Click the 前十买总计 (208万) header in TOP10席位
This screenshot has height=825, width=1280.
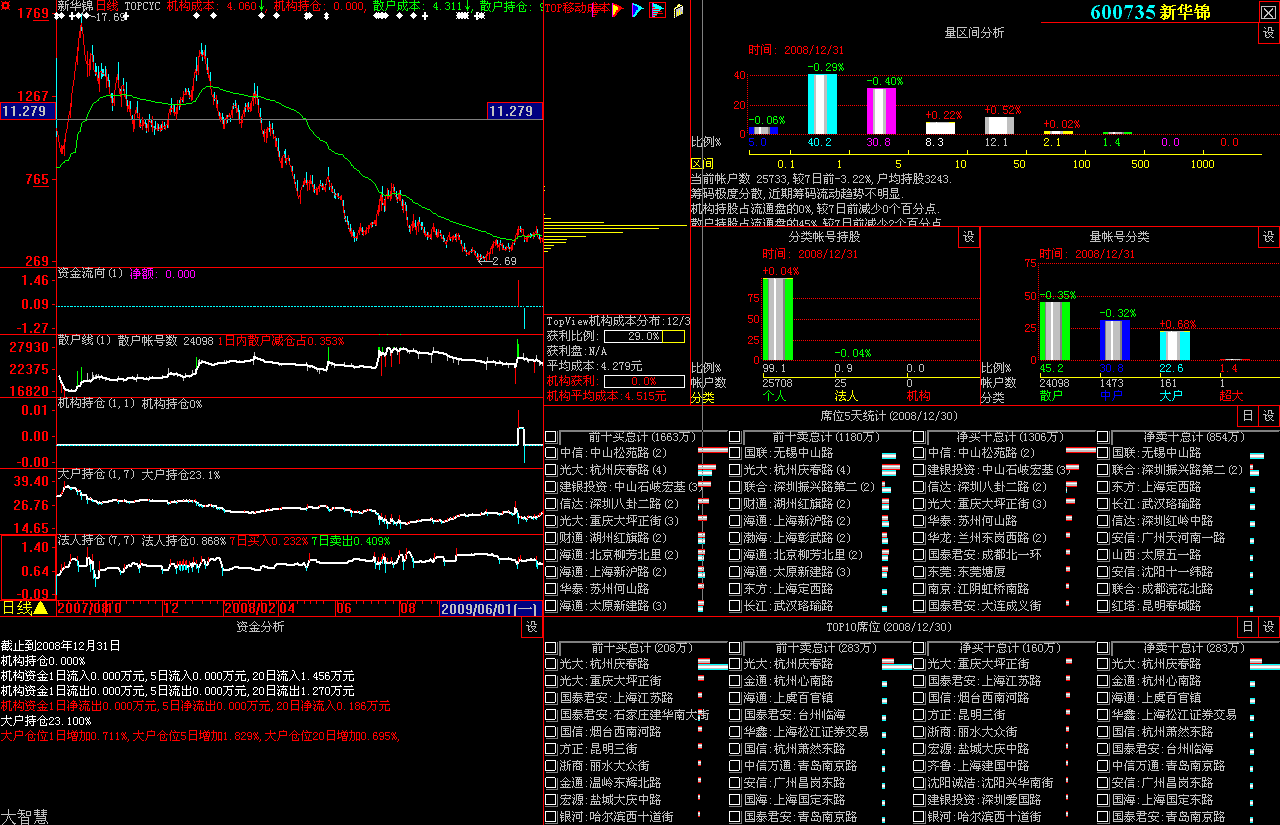[640, 647]
